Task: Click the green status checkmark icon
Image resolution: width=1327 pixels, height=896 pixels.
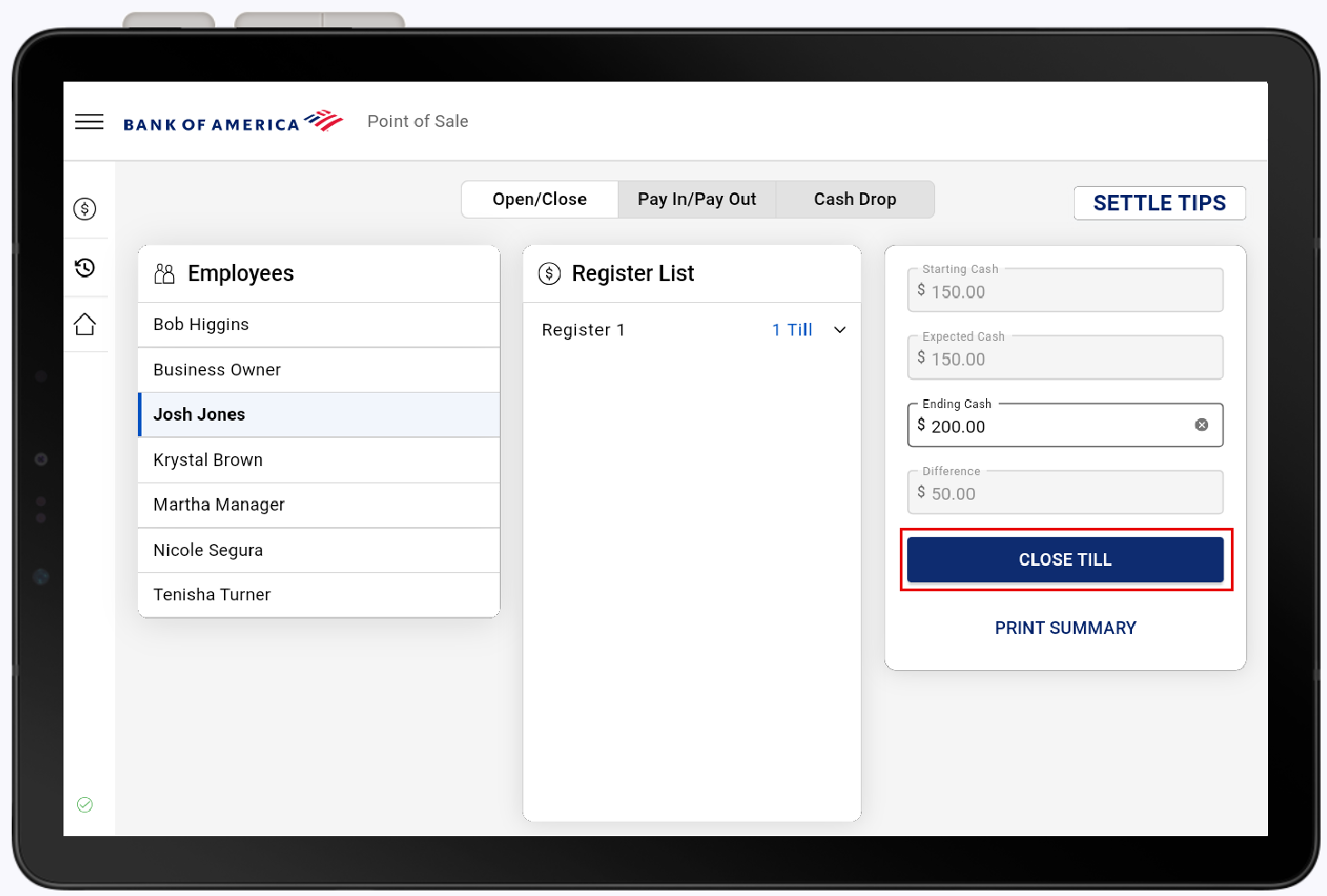Action: [85, 804]
